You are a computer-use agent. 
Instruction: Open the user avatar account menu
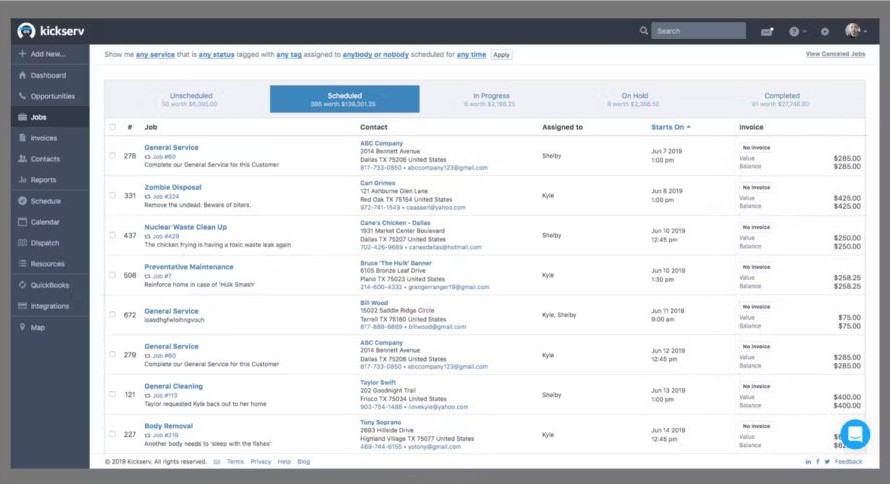pos(854,31)
